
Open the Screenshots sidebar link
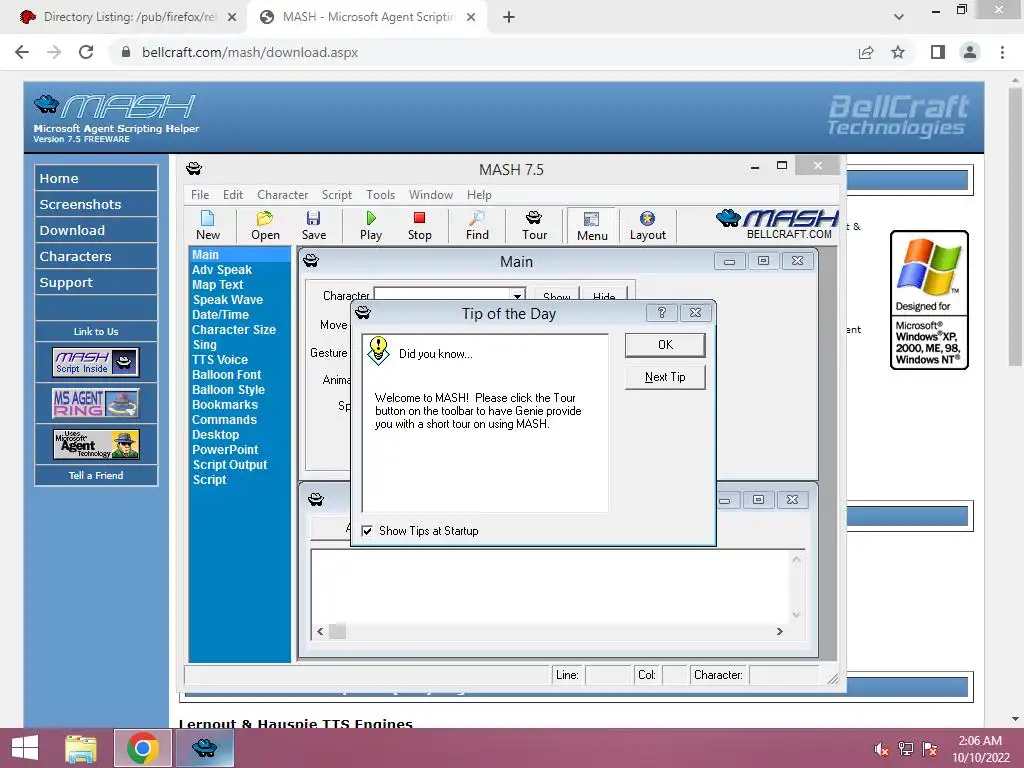[x=96, y=204]
